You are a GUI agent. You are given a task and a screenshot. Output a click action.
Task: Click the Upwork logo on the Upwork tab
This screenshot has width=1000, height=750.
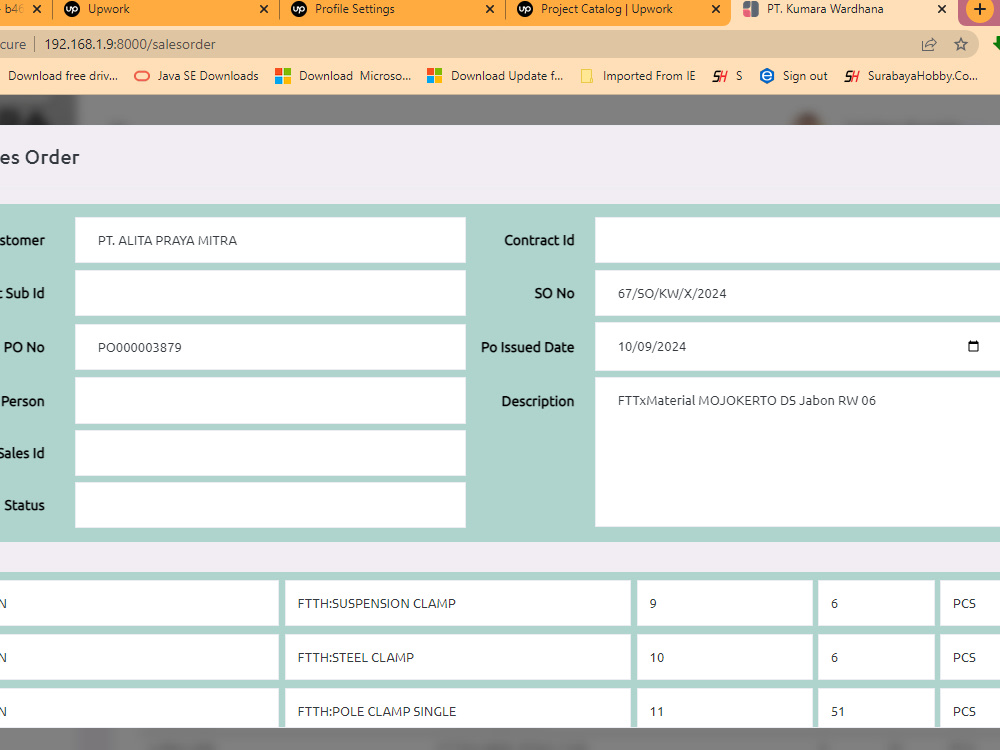coord(71,10)
